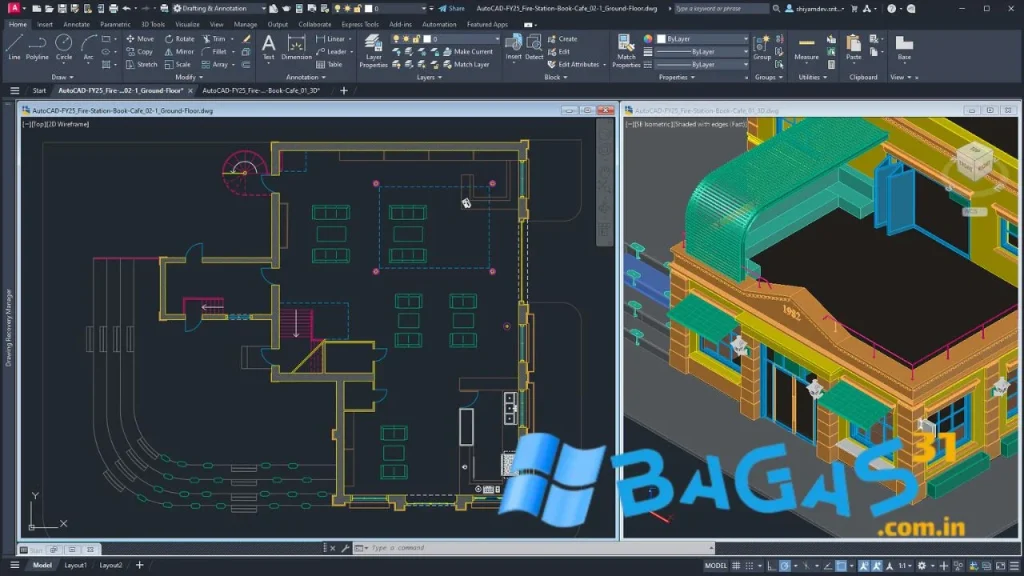The width and height of the screenshot is (1024, 576).
Task: Select the Line draw tool
Action: pyautogui.click(x=14, y=48)
